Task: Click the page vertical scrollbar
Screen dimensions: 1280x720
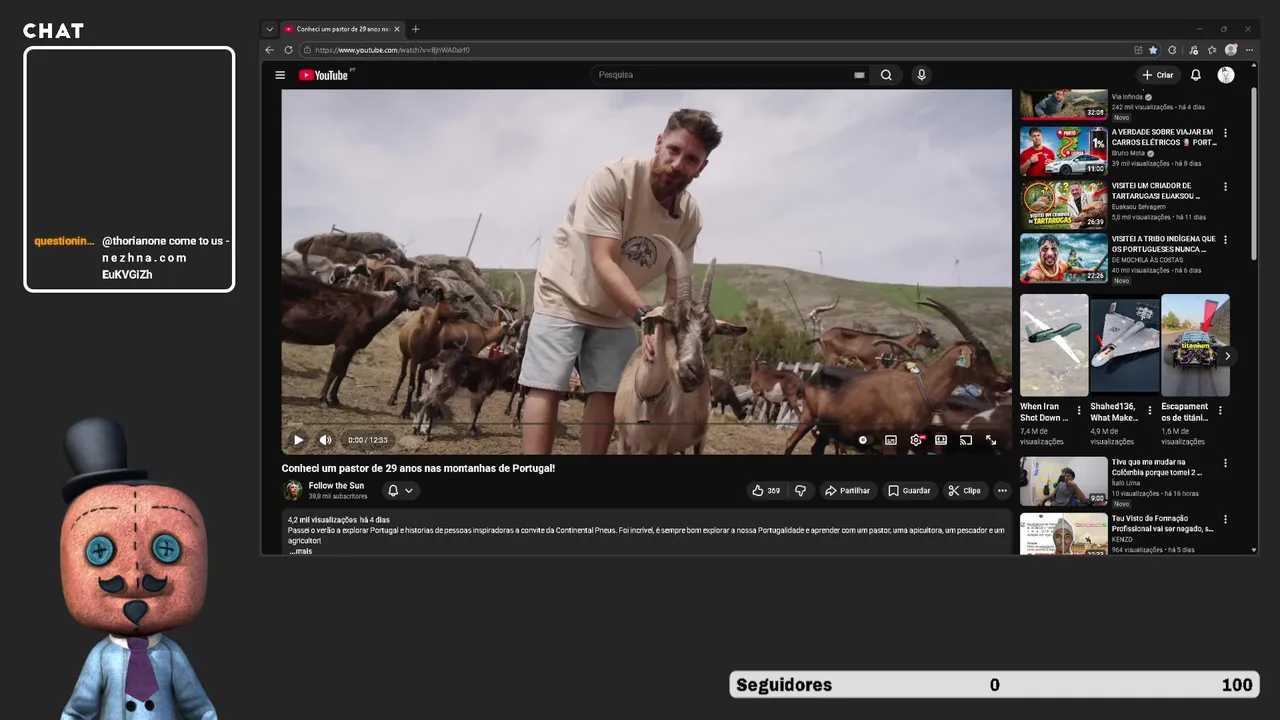Action: pos(1254,175)
